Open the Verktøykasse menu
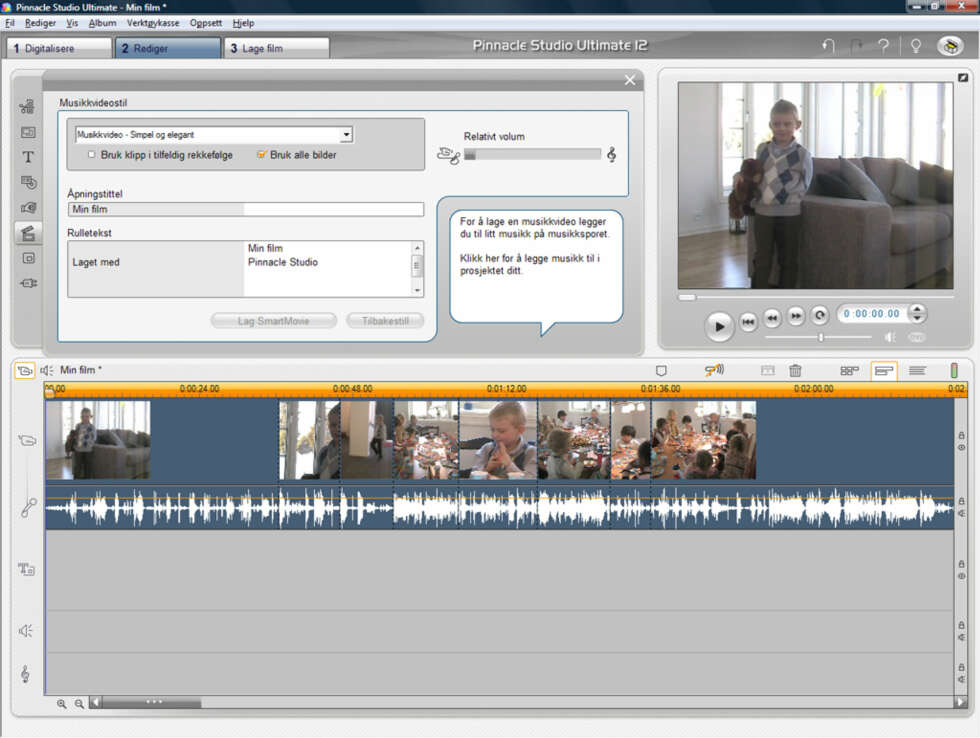Viewport: 980px width, 738px height. pyautogui.click(x=153, y=23)
